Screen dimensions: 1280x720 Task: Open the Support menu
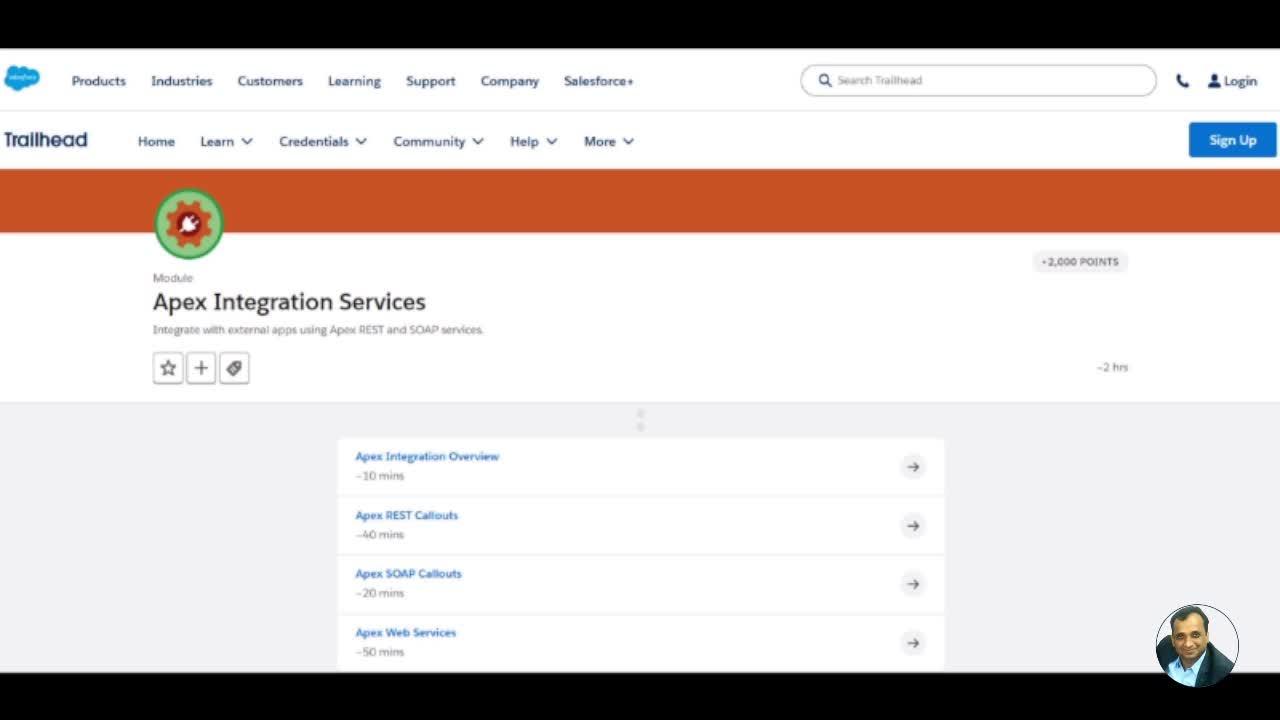coord(431,81)
